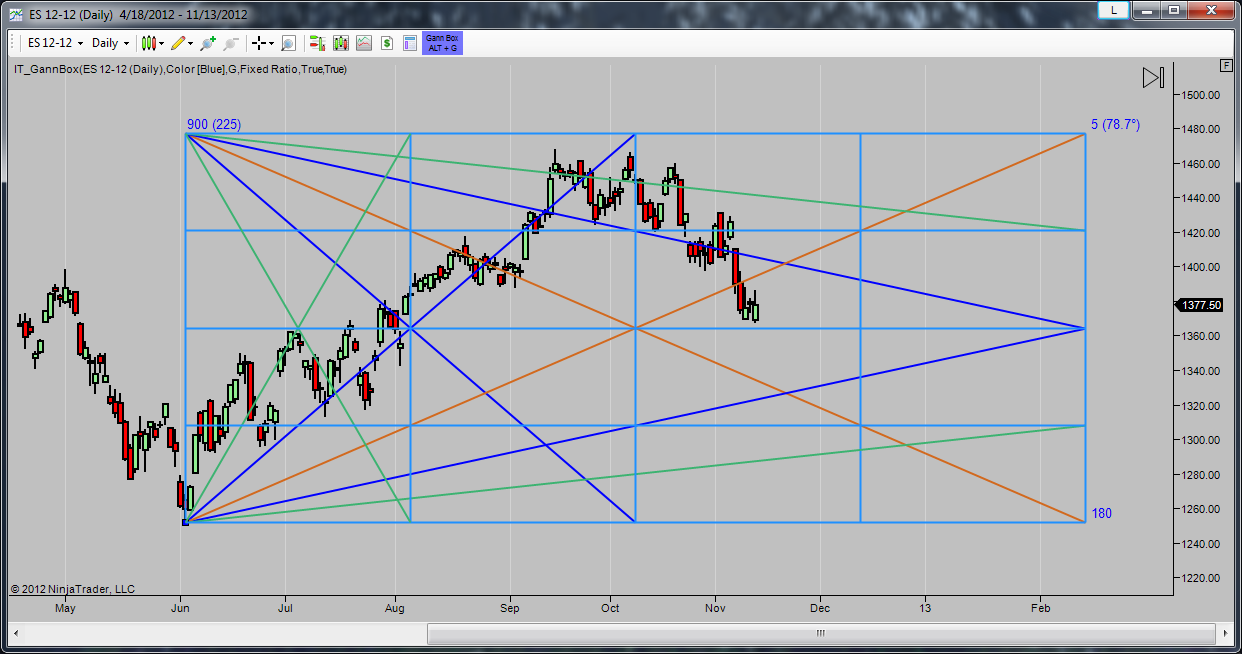Click the 'ES 12-12 (Daily)' window title text
The width and height of the screenshot is (1242, 654).
(x=69, y=15)
